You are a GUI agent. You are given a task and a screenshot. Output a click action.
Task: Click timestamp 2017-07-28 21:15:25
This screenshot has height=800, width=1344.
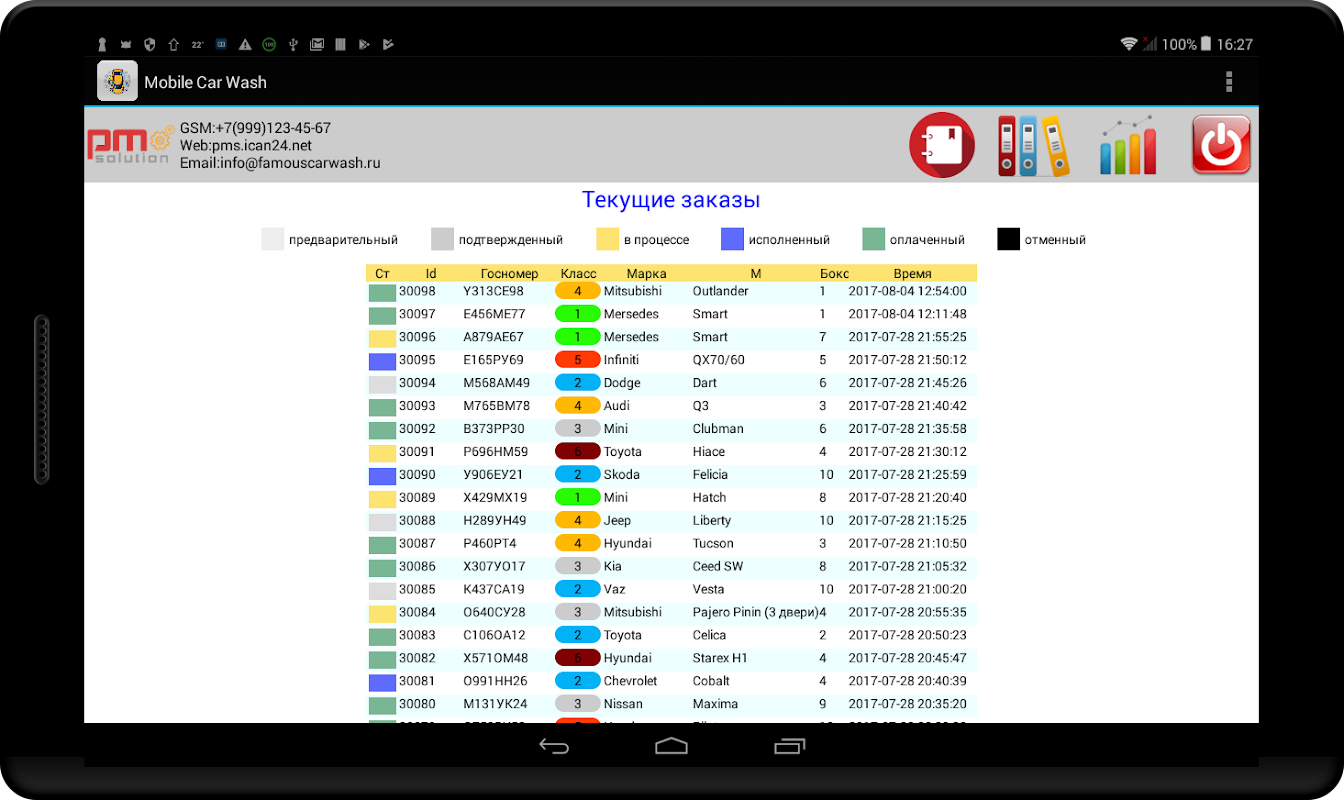click(x=908, y=521)
